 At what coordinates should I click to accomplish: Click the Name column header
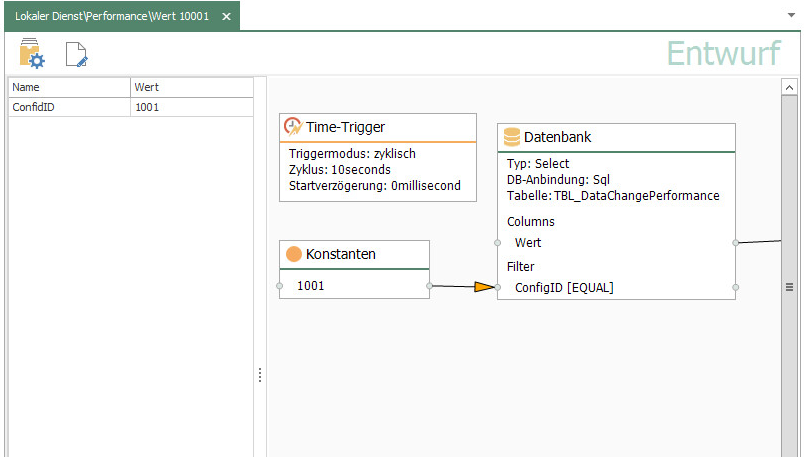69,87
